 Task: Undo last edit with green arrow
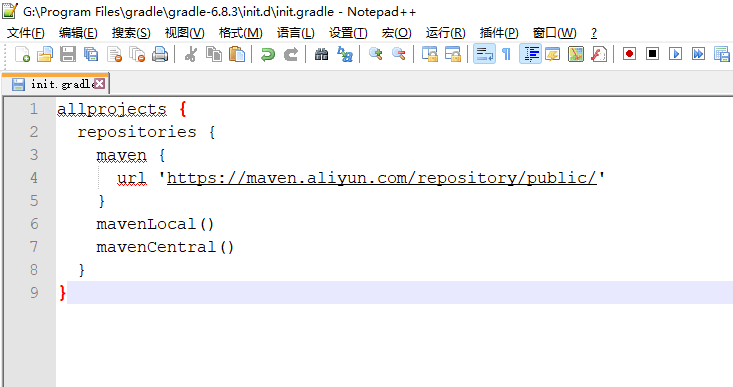click(267, 54)
